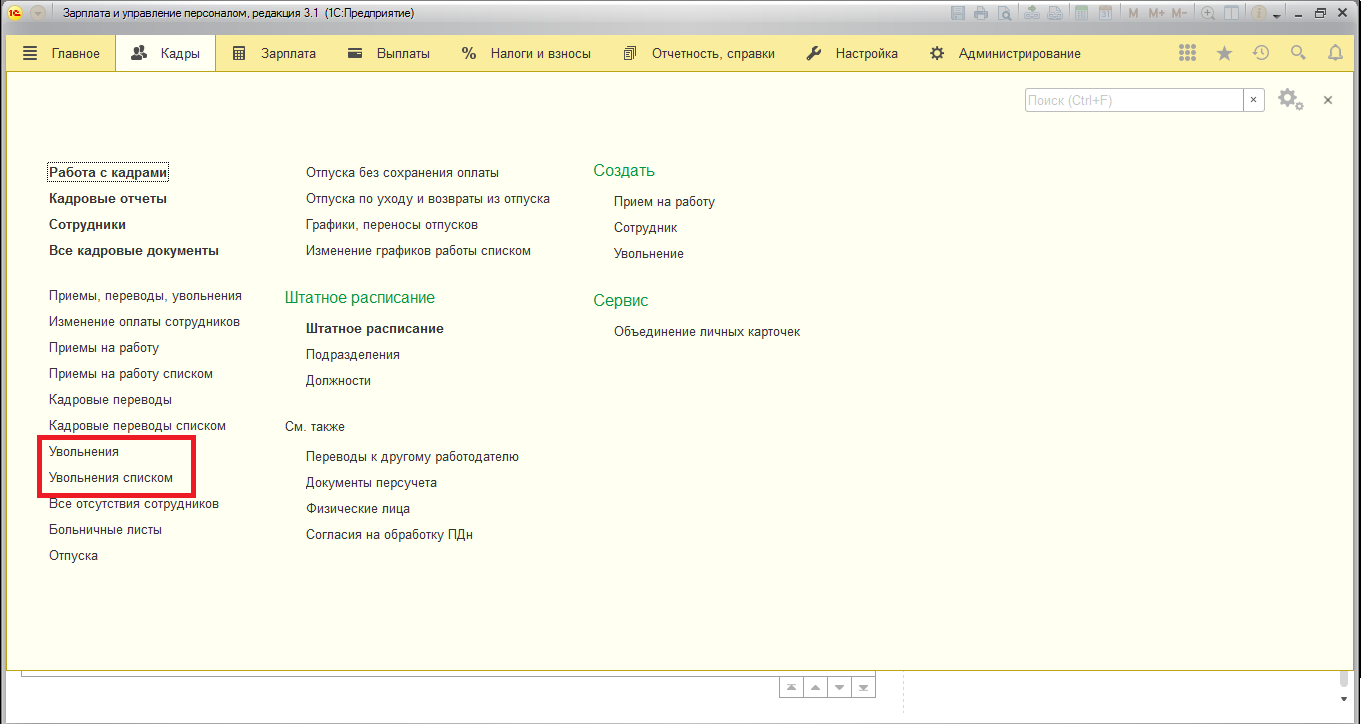Open Favorites star icon
Image resolution: width=1362 pixels, height=724 pixels.
(x=1224, y=53)
